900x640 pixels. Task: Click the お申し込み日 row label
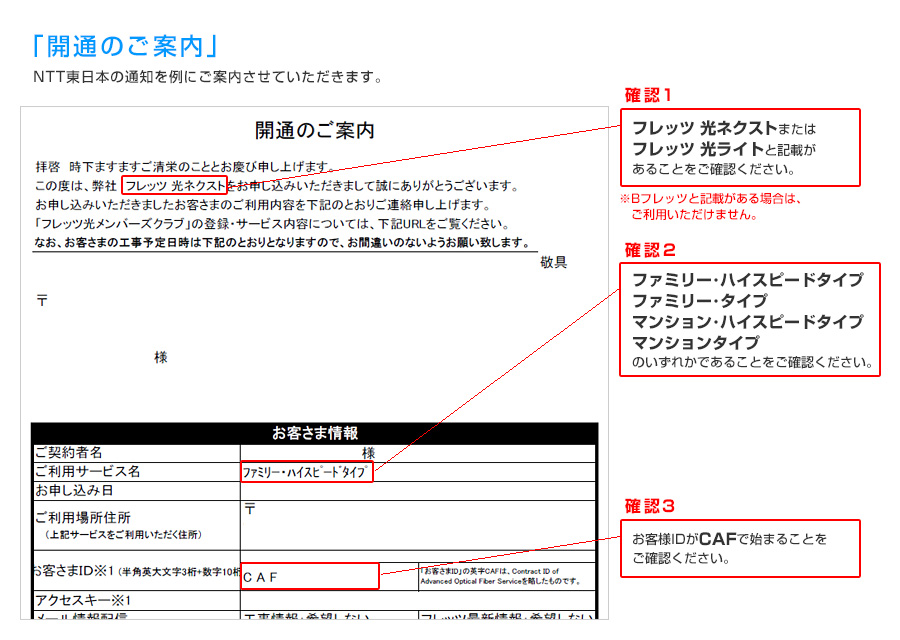[74, 490]
